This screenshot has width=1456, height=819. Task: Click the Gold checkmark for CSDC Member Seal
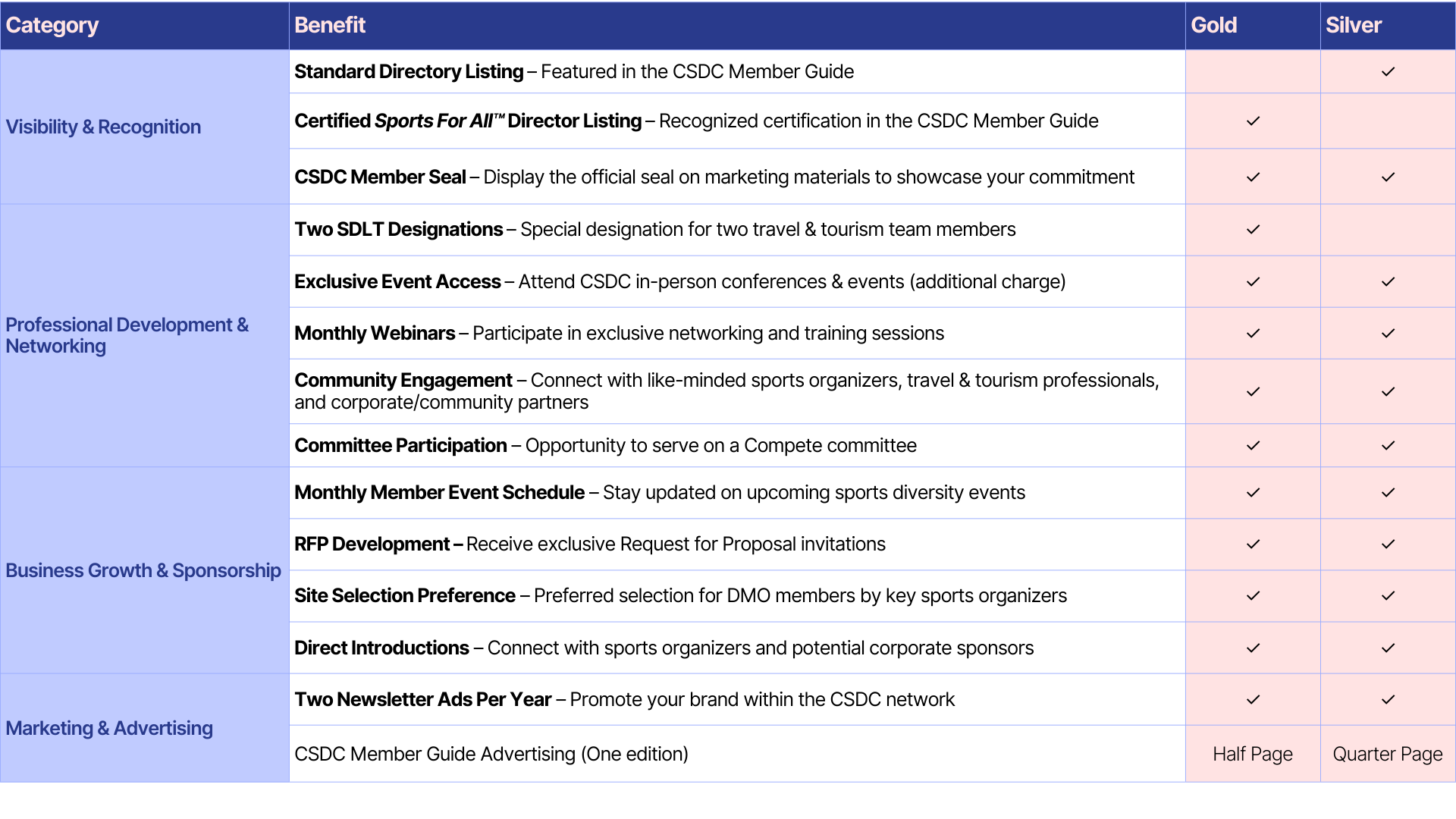(1253, 177)
